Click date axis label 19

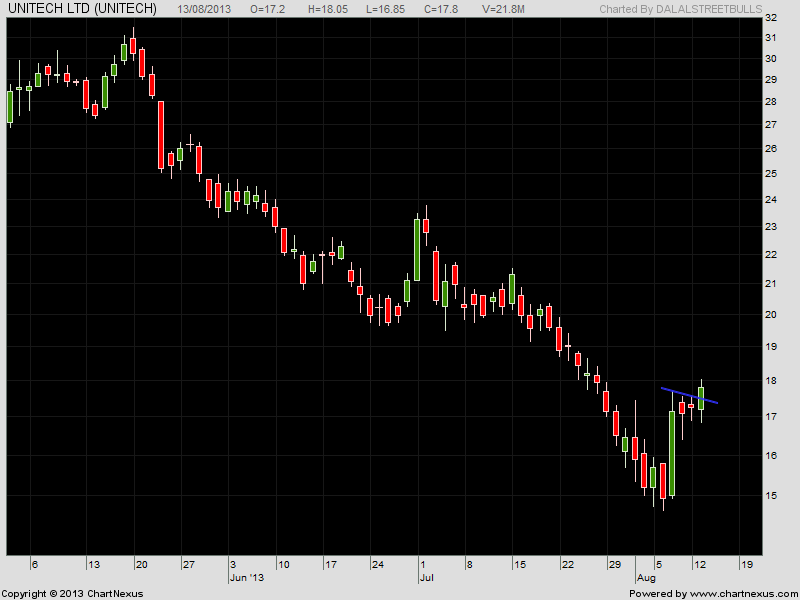click(x=746, y=565)
